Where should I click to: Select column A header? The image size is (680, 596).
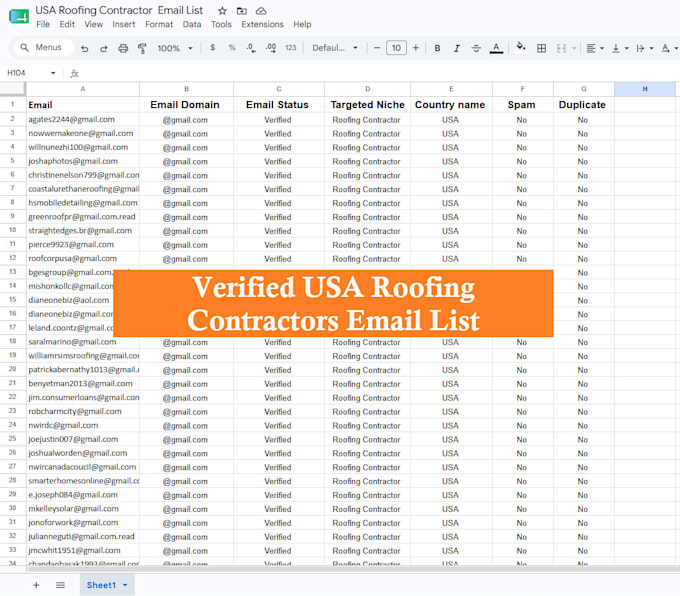(83, 89)
